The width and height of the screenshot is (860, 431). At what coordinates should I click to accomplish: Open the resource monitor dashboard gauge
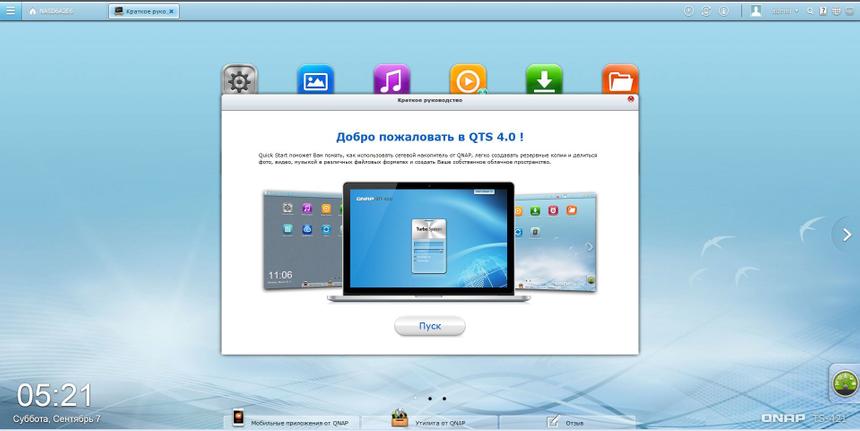pyautogui.click(x=845, y=383)
